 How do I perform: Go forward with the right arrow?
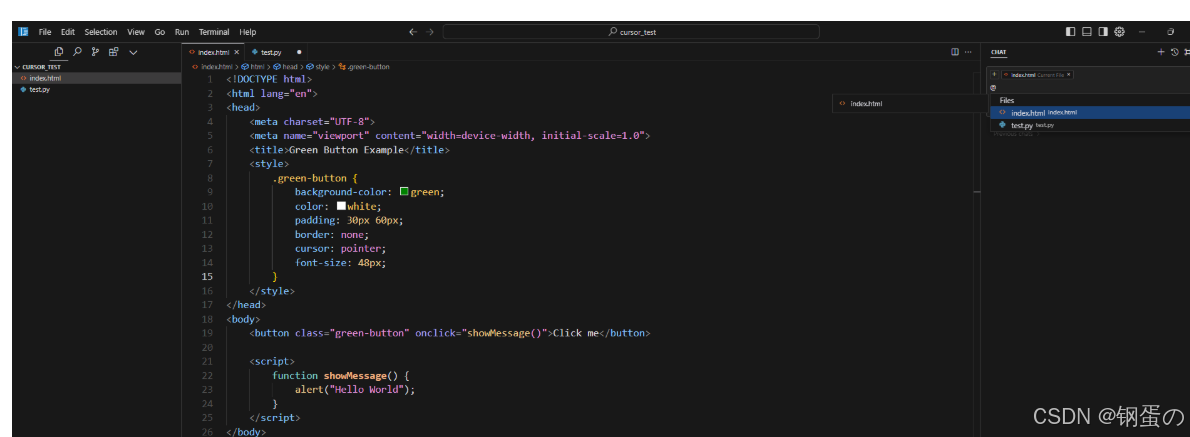tap(430, 32)
